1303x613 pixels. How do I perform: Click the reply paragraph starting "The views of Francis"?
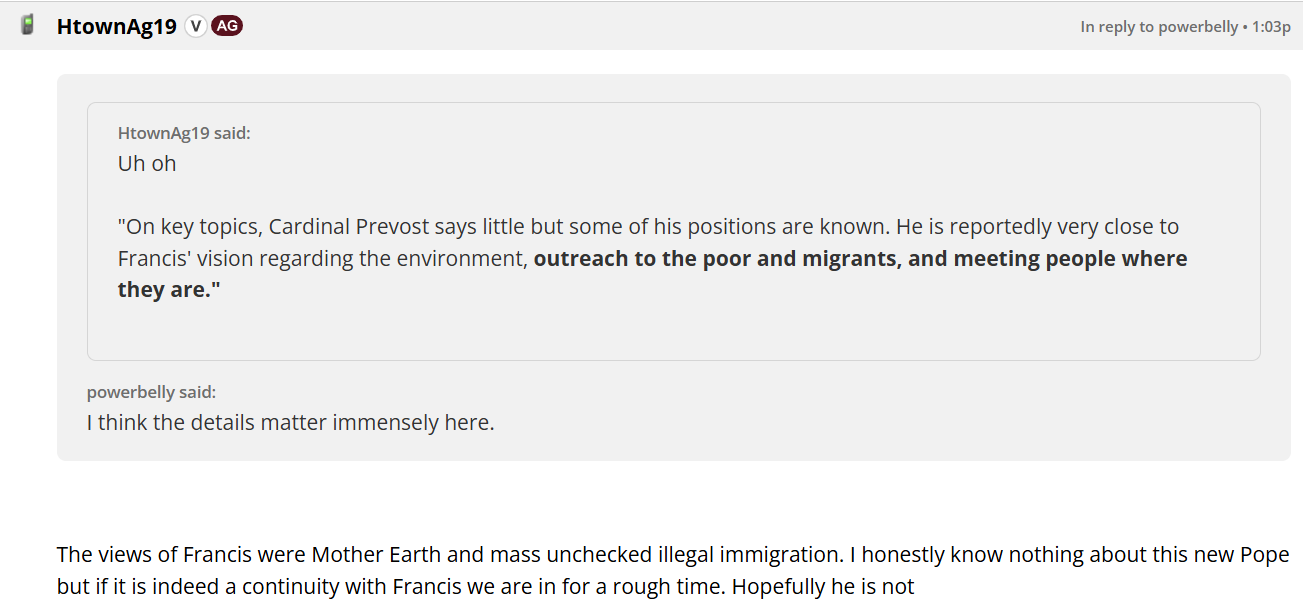tap(673, 570)
